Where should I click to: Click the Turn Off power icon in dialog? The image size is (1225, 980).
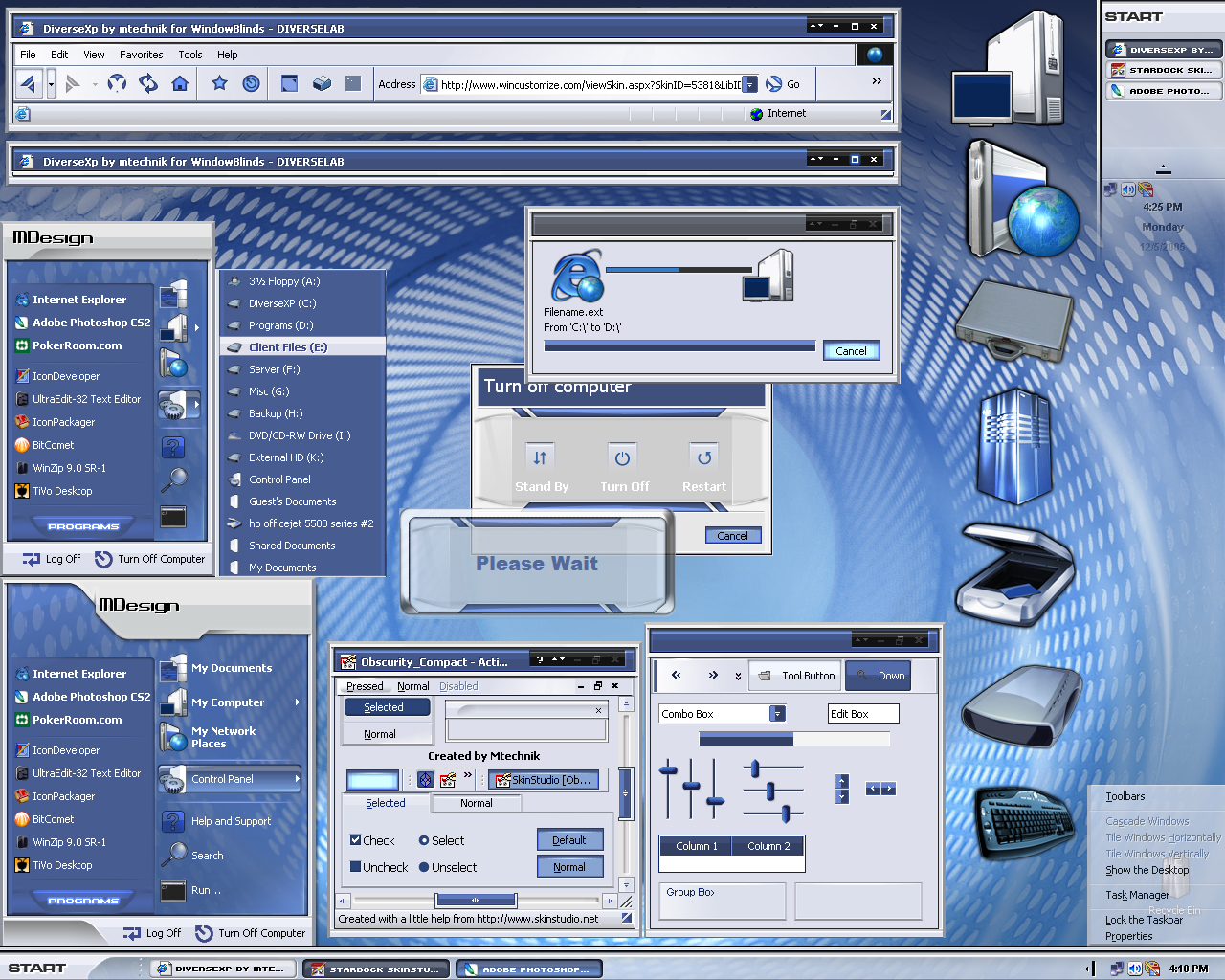tap(622, 457)
